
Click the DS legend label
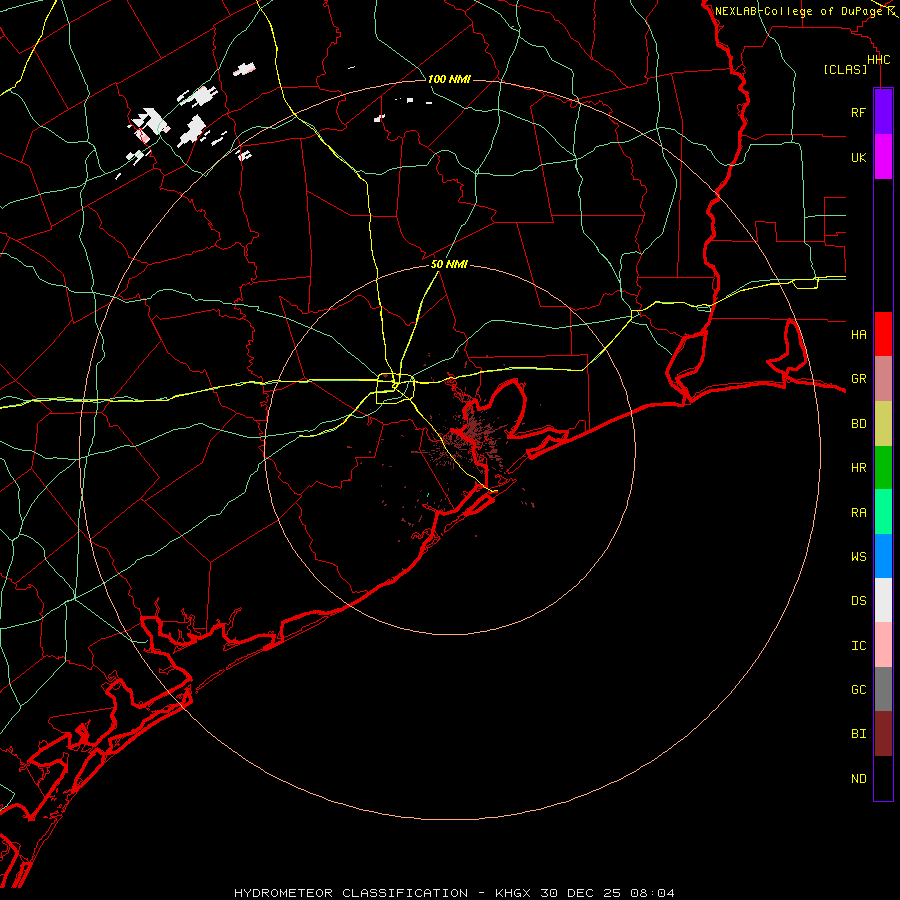(858, 601)
